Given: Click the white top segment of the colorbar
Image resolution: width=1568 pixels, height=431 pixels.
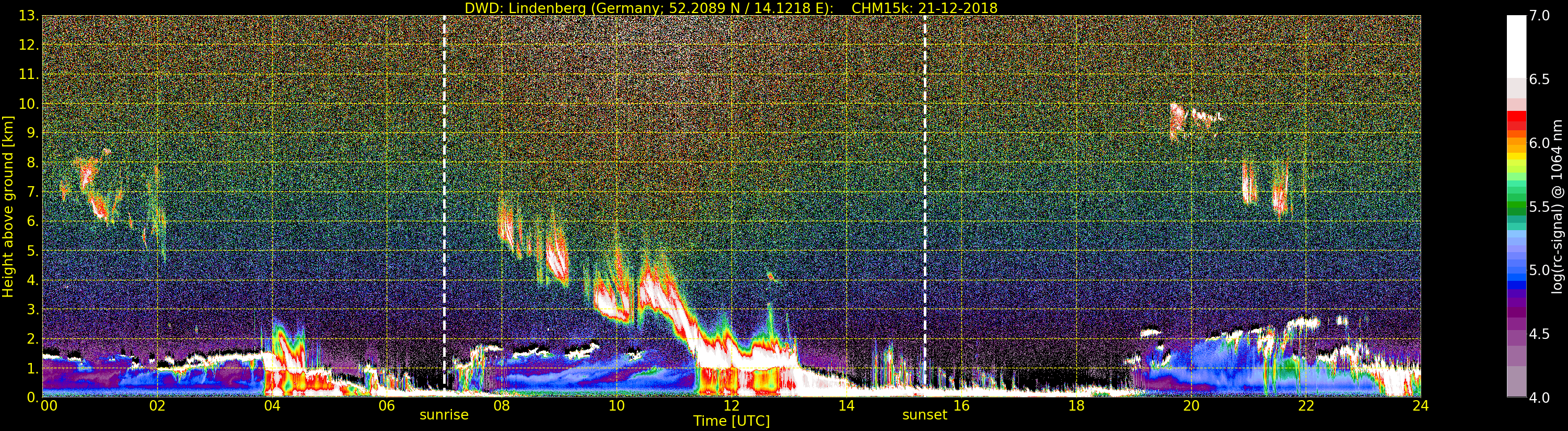Looking at the screenshot, I should (x=1516, y=46).
